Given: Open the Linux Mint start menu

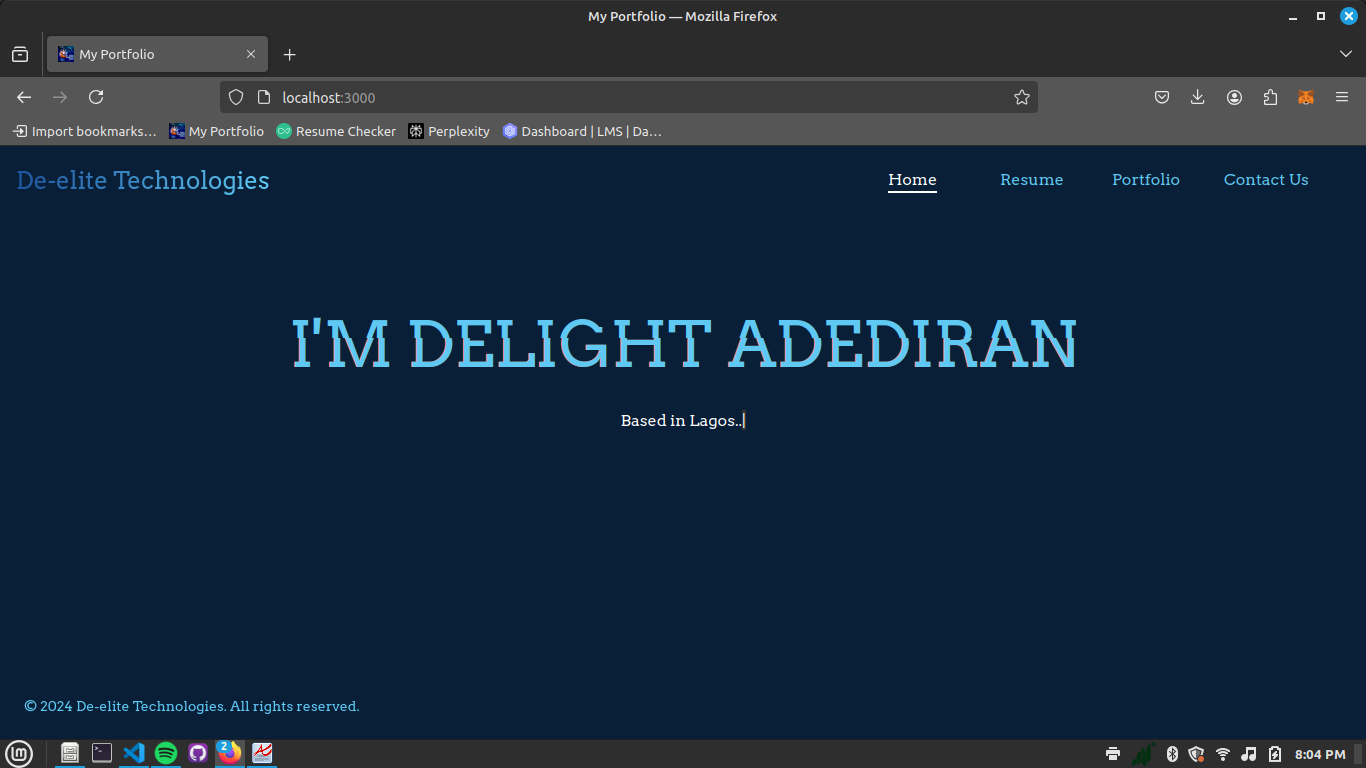Looking at the screenshot, I should tap(19, 753).
